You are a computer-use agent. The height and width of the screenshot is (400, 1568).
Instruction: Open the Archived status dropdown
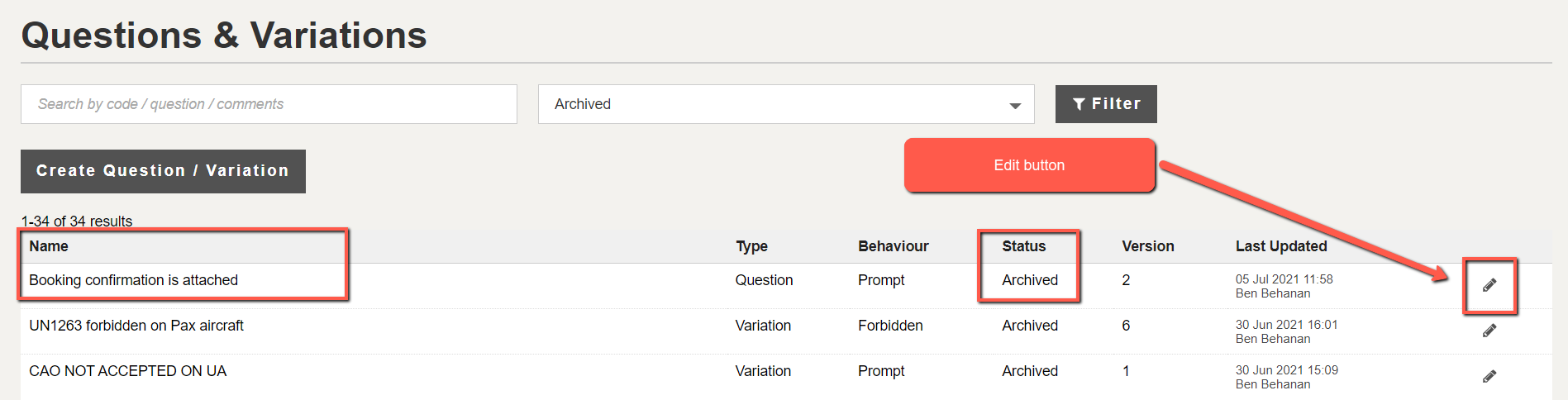pyautogui.click(x=786, y=104)
